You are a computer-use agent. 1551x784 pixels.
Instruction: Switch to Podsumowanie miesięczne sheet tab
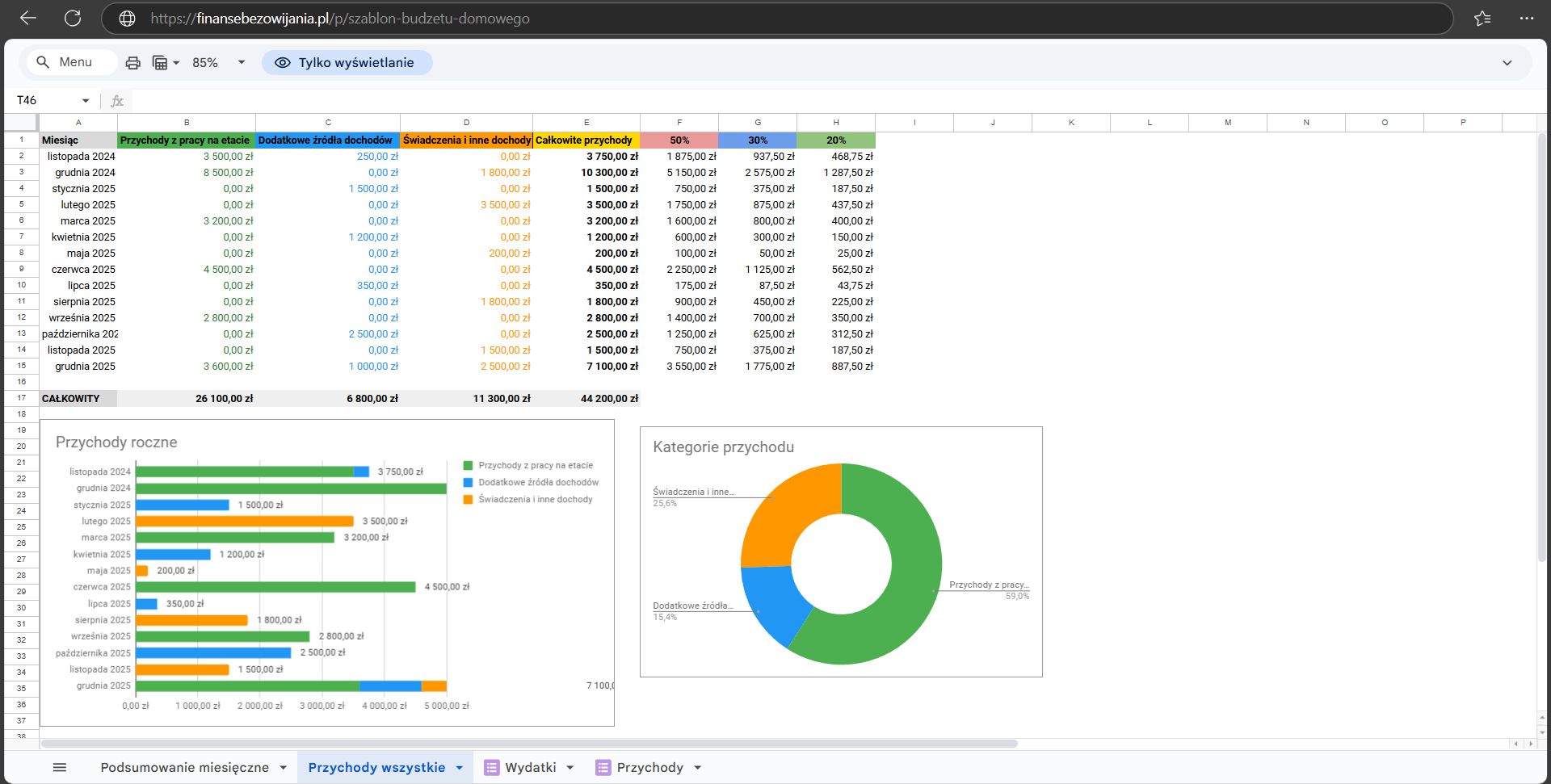pos(184,767)
